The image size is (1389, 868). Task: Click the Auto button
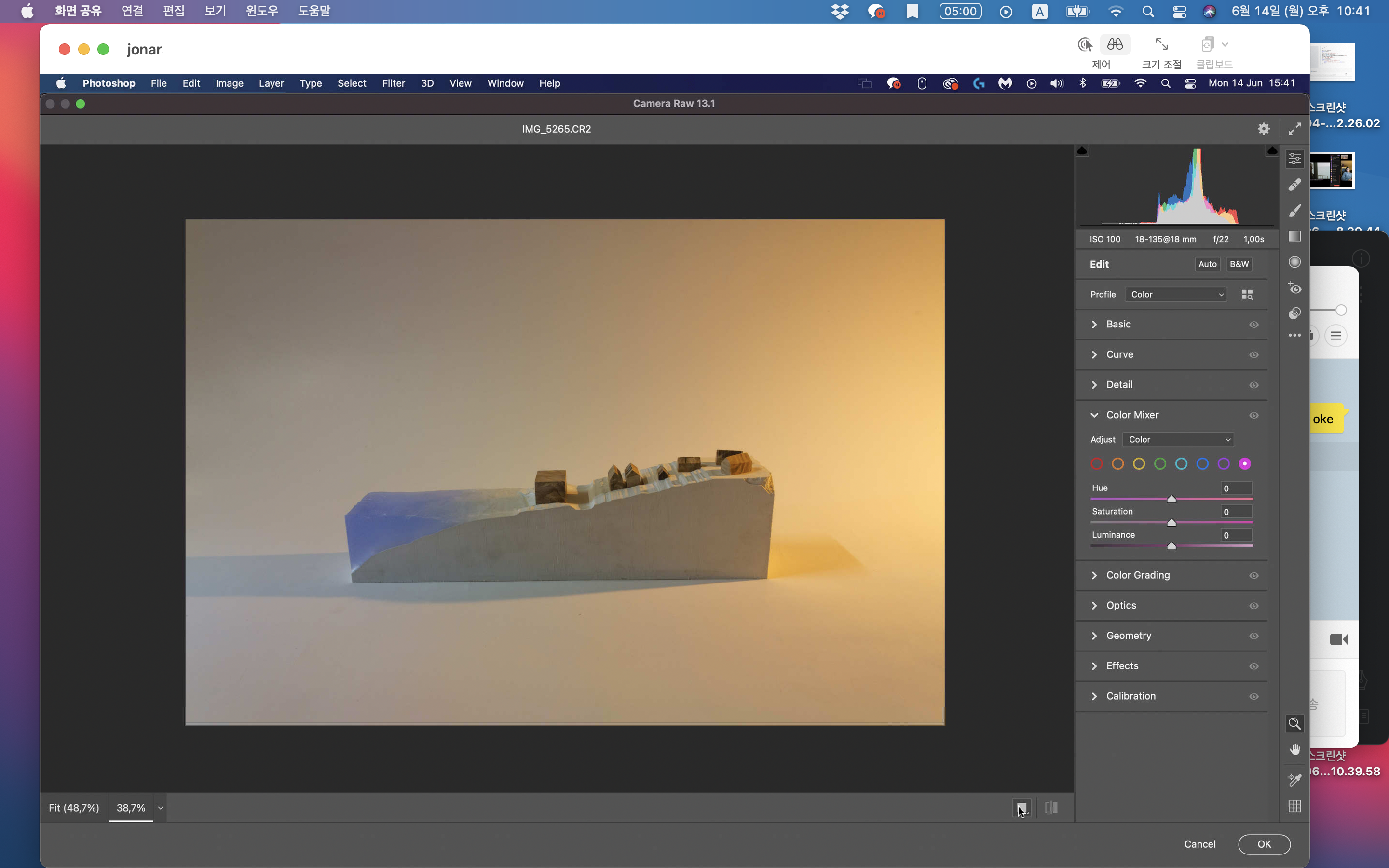tap(1207, 264)
